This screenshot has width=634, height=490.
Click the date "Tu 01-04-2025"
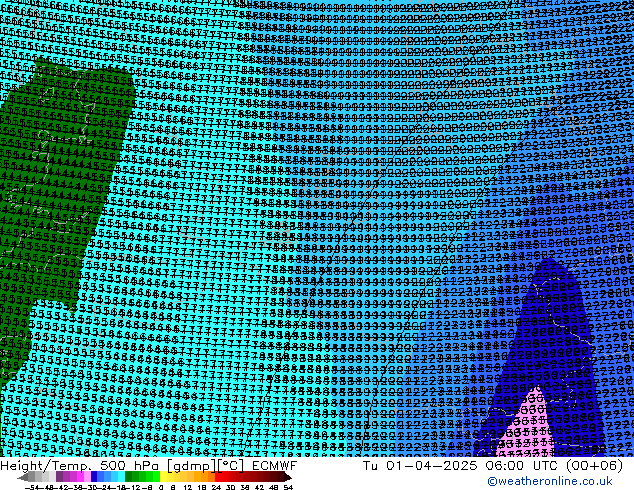click(x=420, y=466)
